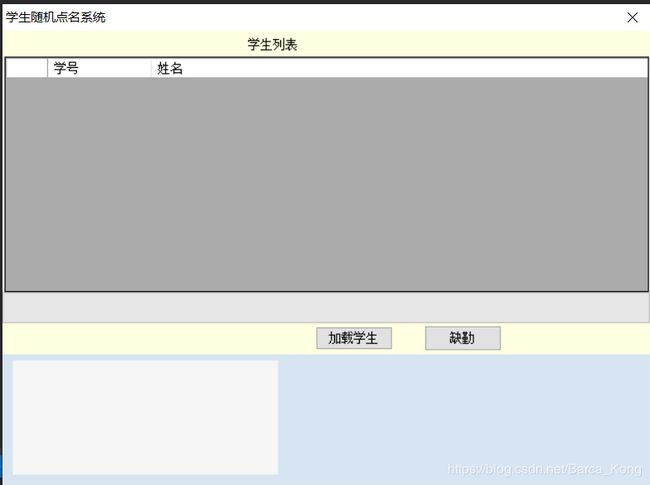Close the 学生随机点名系统 window
650x485 pixels.
click(632, 17)
